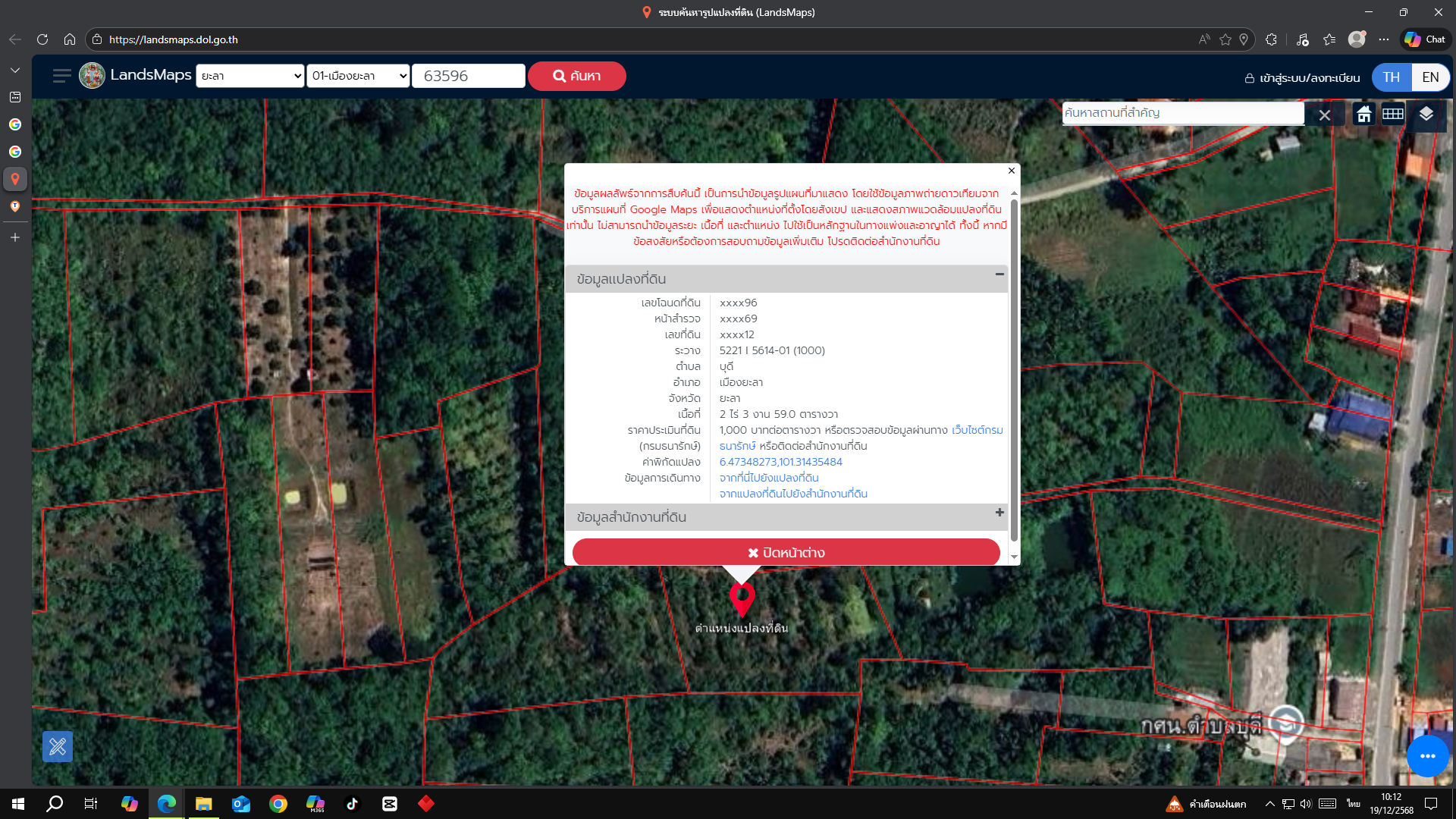
Task: Switch language to TH
Action: [x=1391, y=77]
